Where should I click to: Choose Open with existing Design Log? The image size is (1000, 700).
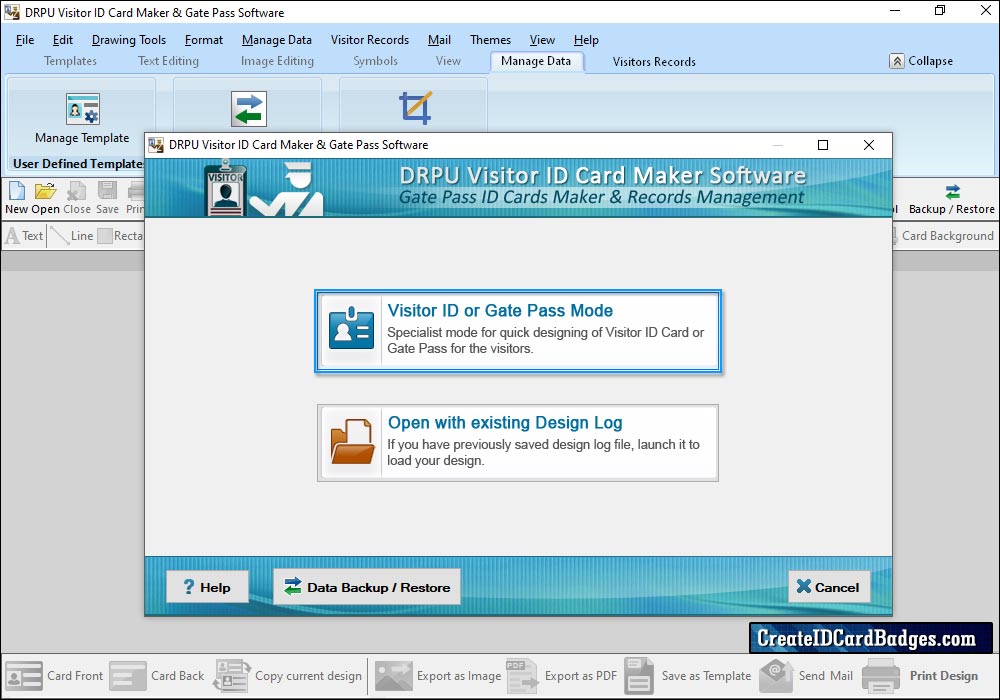[518, 442]
